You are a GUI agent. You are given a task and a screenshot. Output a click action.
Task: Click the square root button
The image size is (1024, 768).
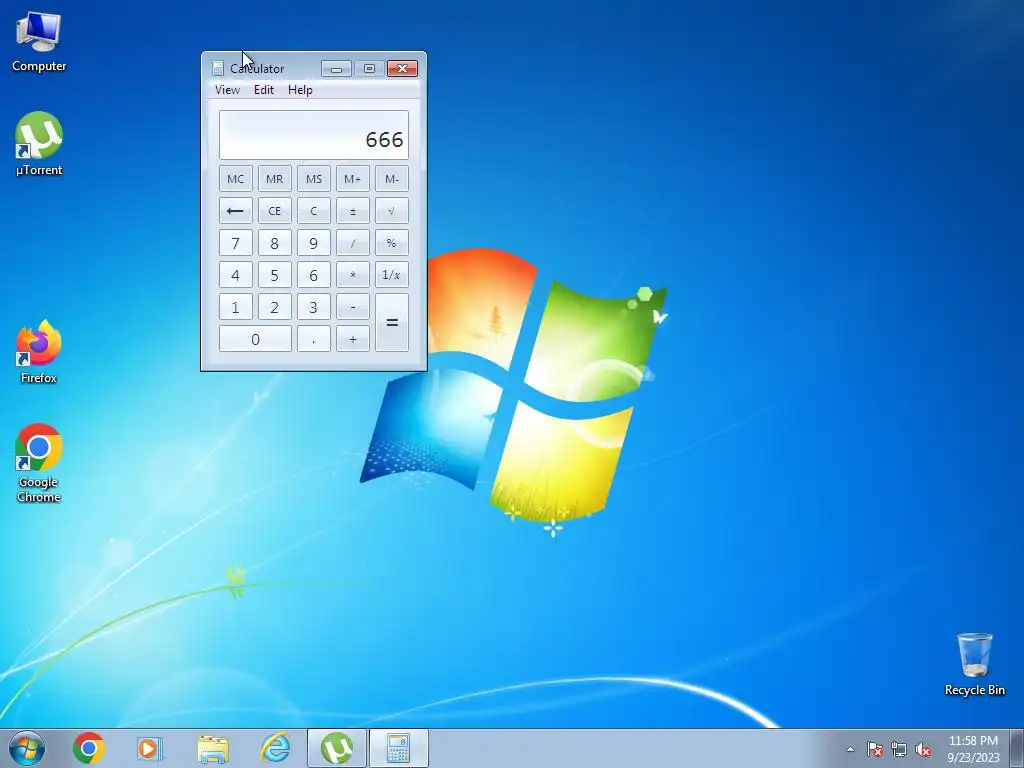(x=392, y=211)
